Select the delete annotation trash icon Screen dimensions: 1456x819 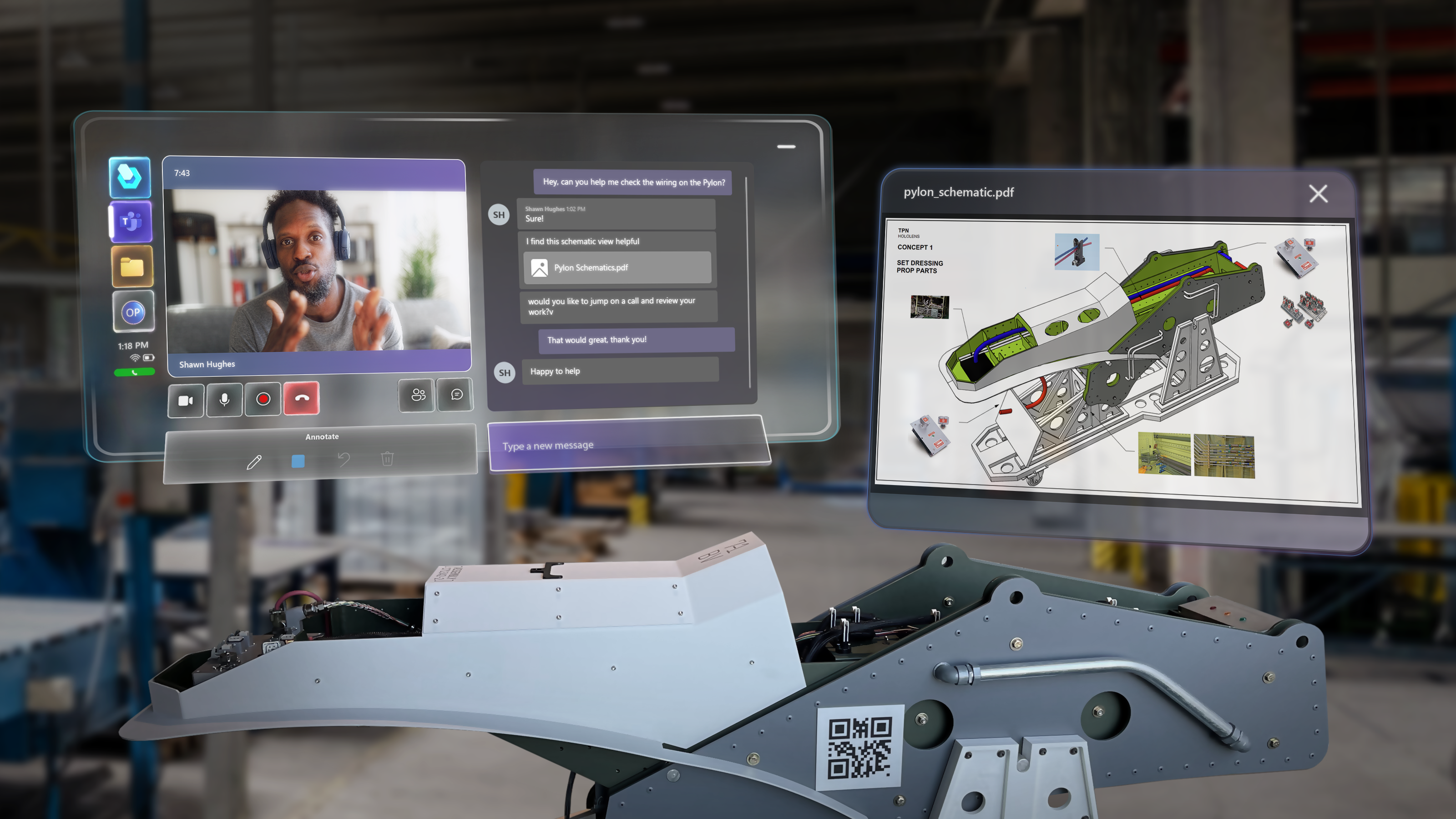[x=388, y=460]
